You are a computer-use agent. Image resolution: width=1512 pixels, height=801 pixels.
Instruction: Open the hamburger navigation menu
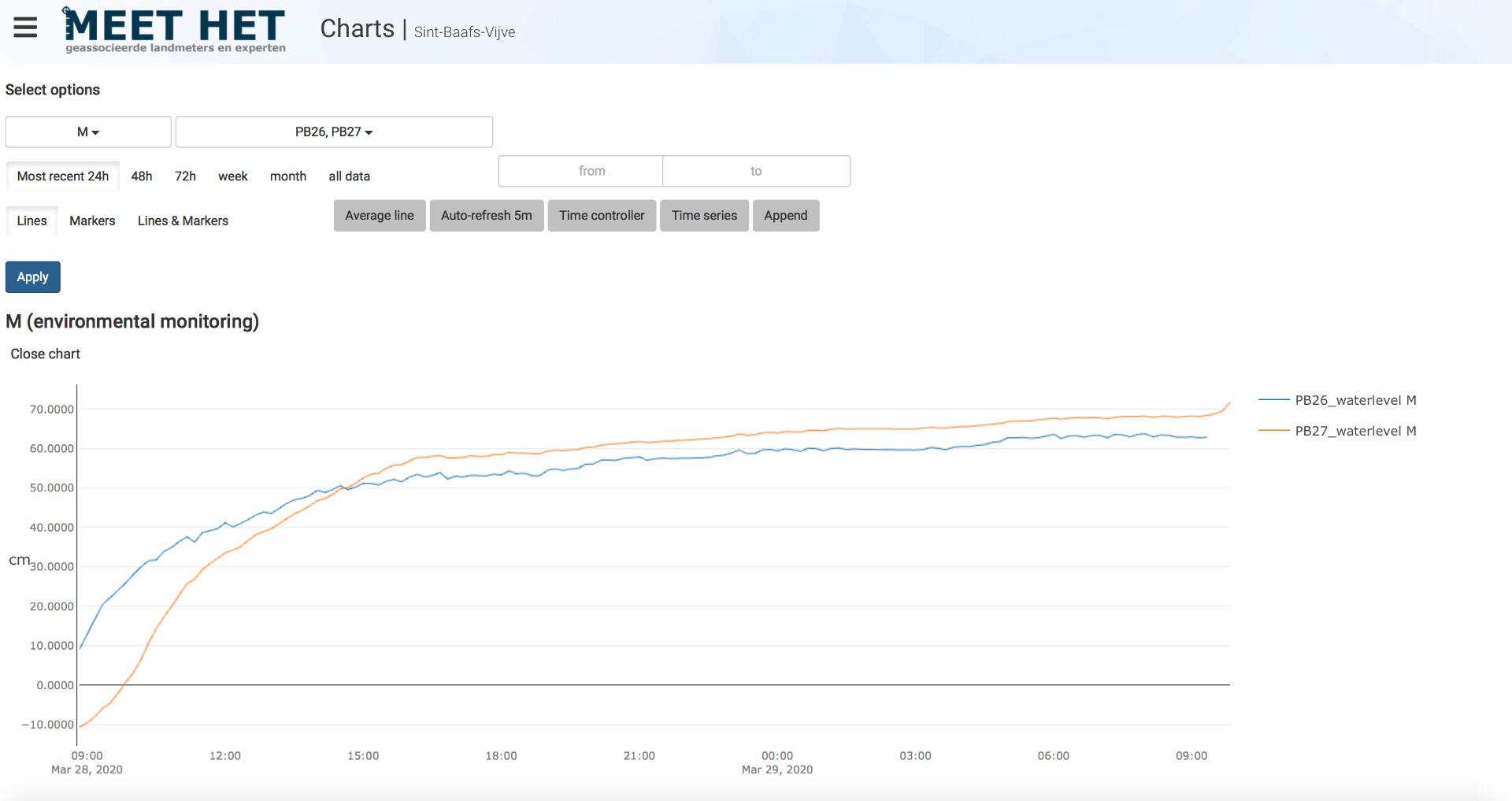click(25, 28)
